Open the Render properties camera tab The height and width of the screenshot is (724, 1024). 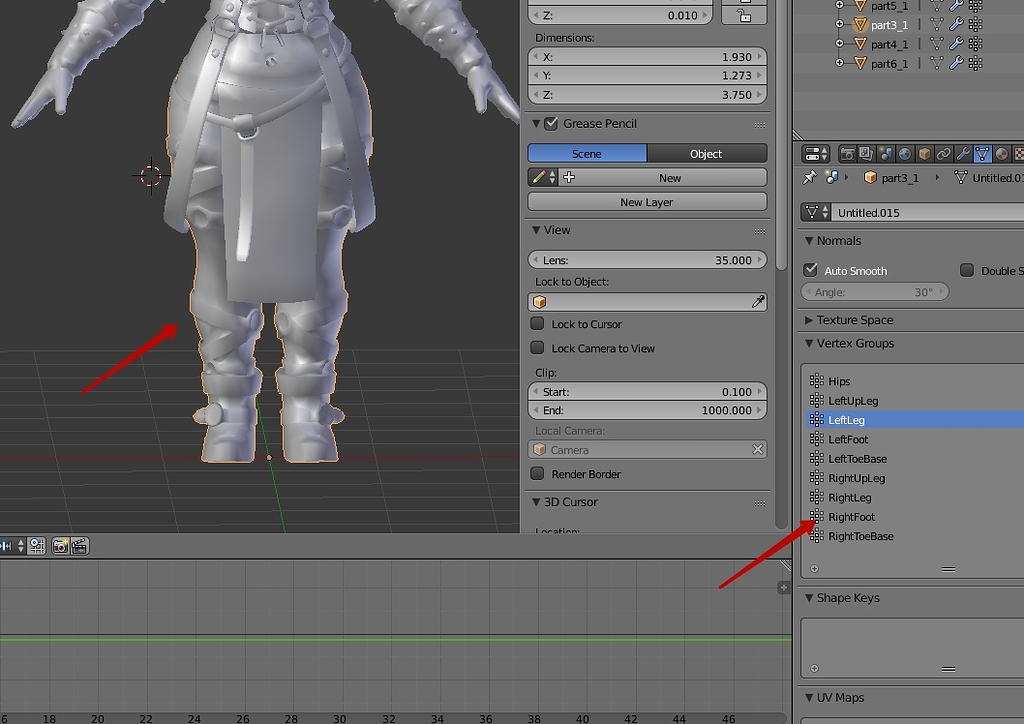click(847, 154)
